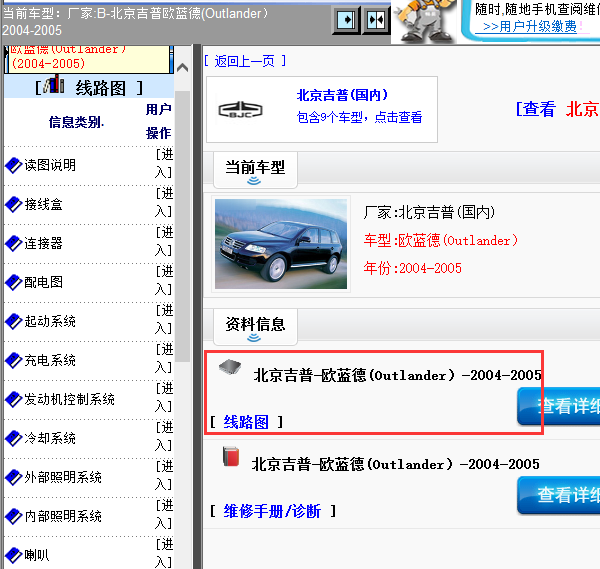This screenshot has height=569, width=600.
Task: Click the book icon next to 接线盒
Action: [14, 204]
